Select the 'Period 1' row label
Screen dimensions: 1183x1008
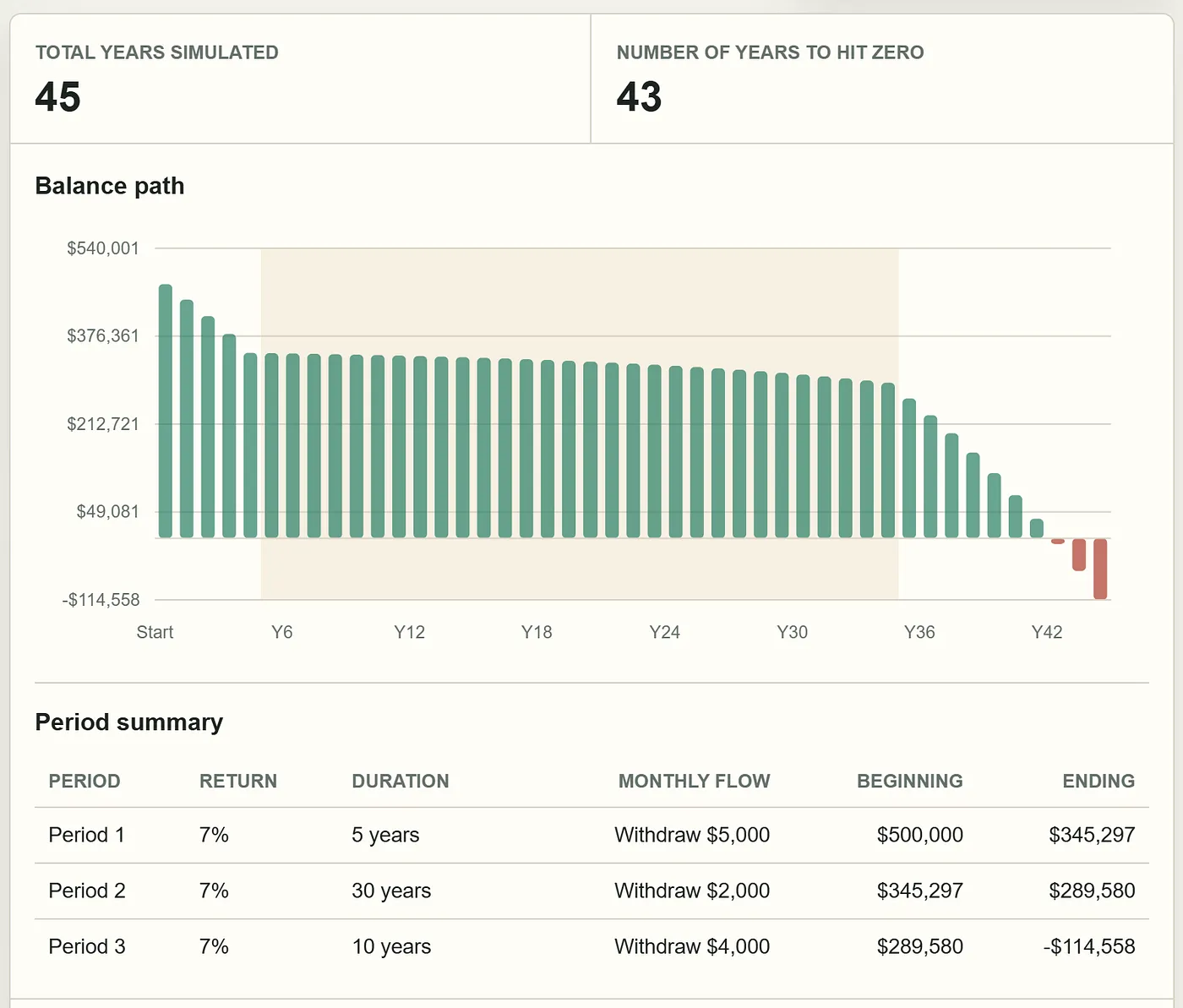tap(87, 835)
